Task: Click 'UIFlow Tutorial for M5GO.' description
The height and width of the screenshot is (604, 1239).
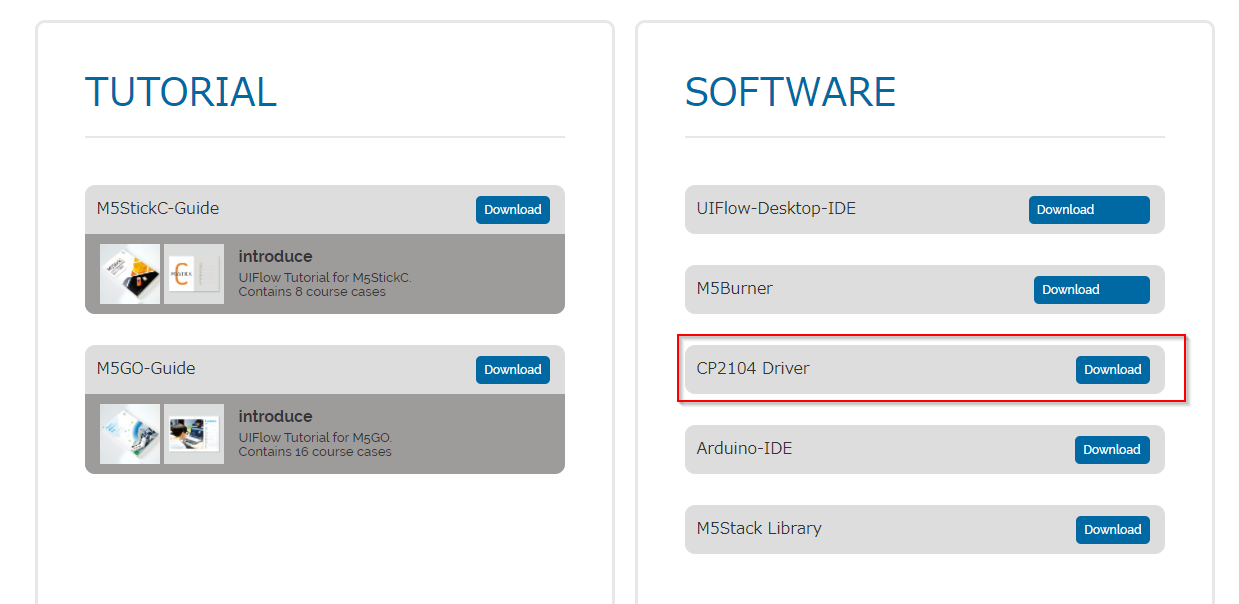Action: tap(315, 438)
